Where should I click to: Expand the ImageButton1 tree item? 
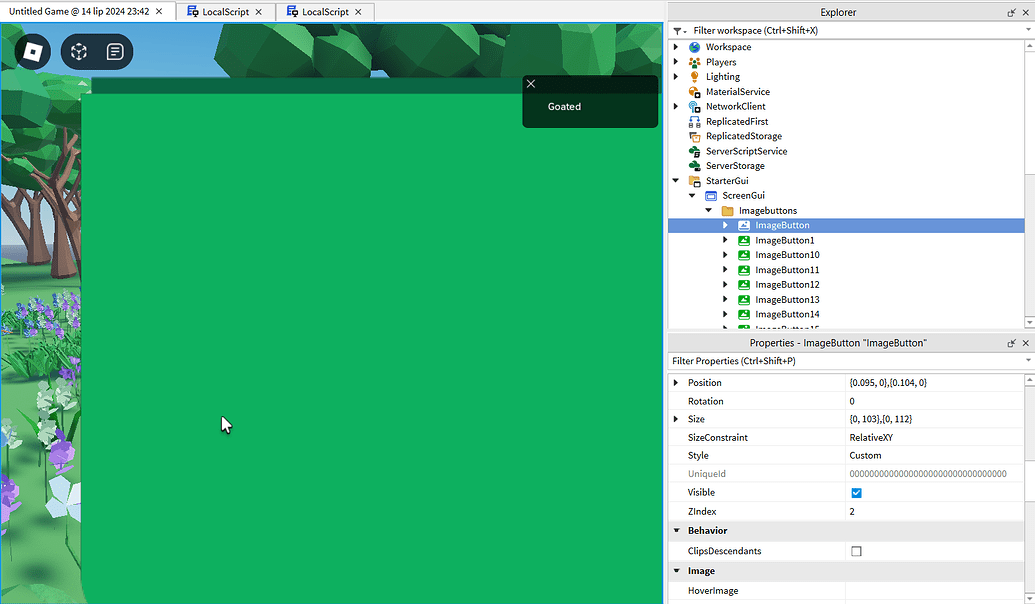725,240
